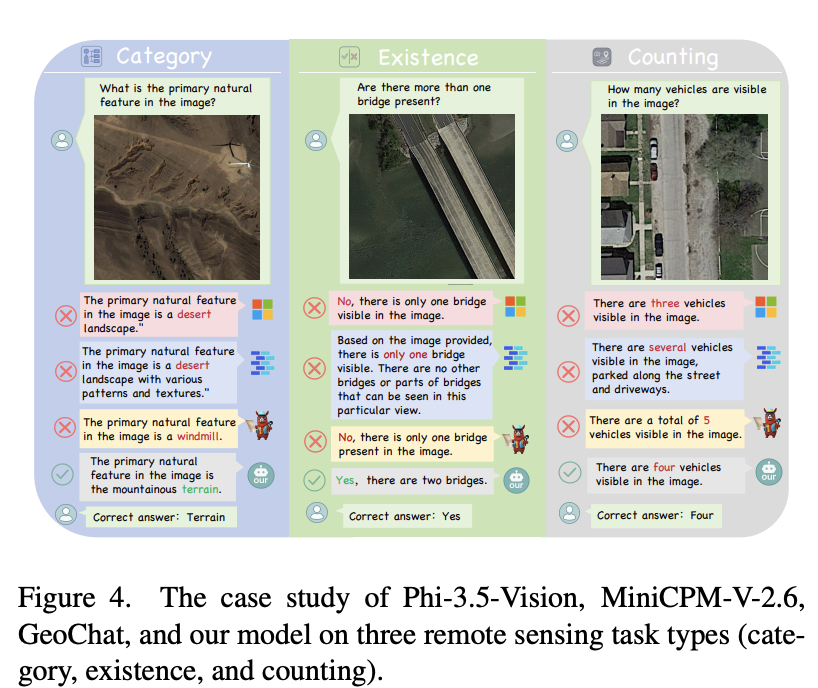The width and height of the screenshot is (818, 688).
Task: Click the 'Correct answer: Four' label
Action: (x=655, y=515)
